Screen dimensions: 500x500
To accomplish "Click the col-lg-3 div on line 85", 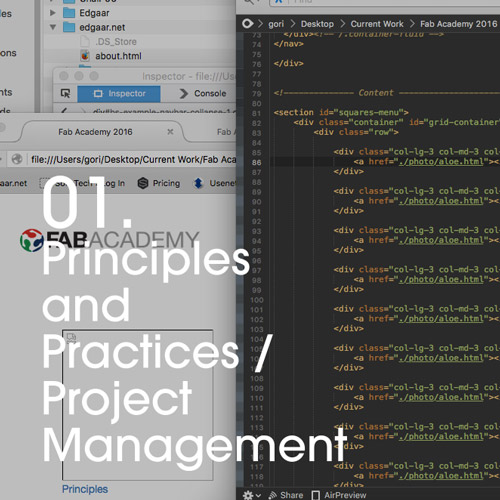I will click(x=416, y=152).
